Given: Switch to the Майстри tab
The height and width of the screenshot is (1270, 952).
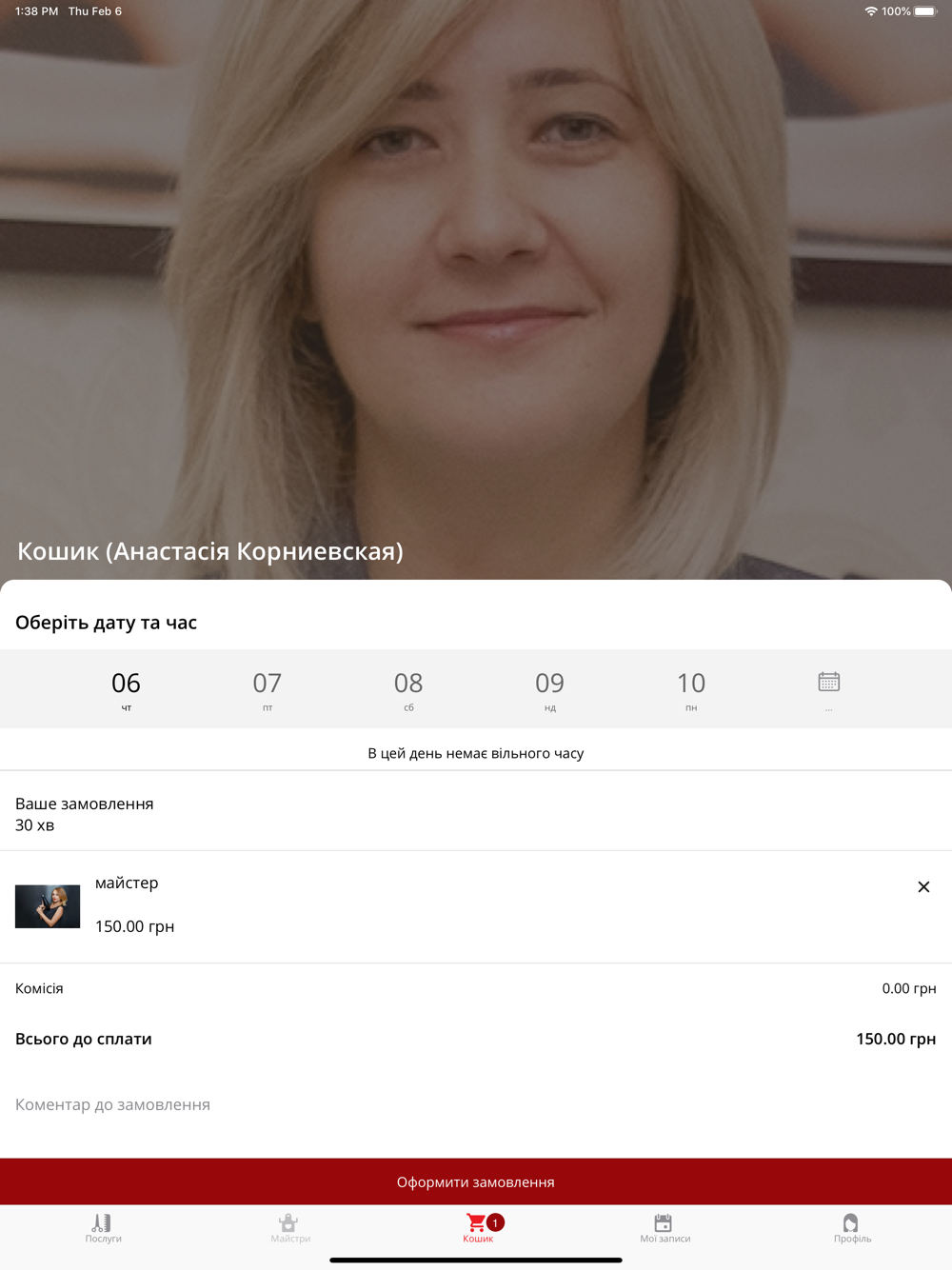Looking at the screenshot, I should 289,1228.
